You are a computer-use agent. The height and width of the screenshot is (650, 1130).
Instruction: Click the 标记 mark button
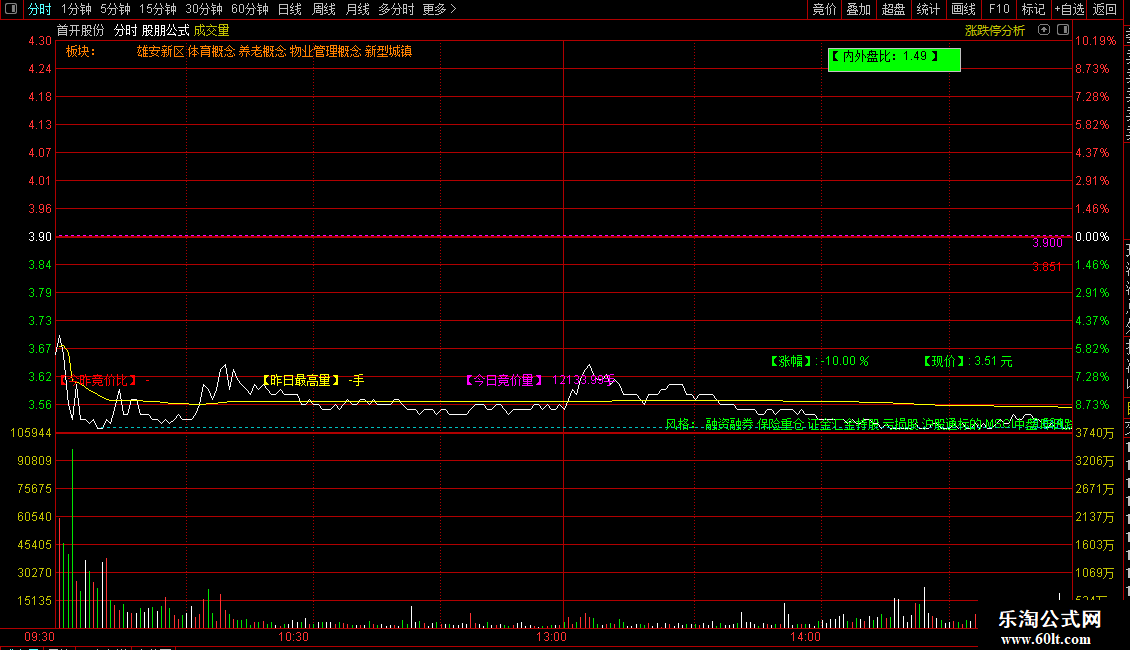[x=1033, y=9]
